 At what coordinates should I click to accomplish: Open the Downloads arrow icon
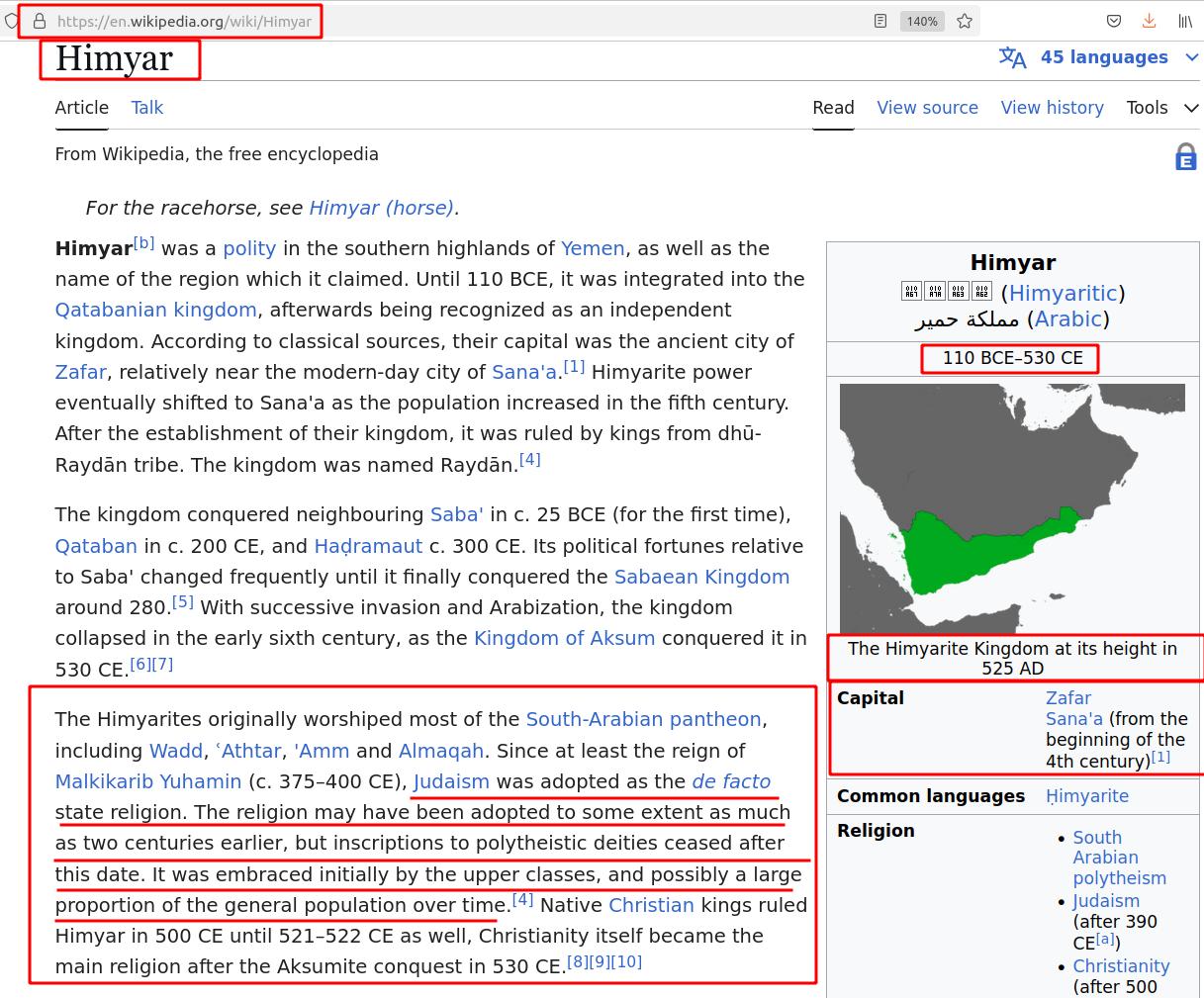click(1149, 21)
